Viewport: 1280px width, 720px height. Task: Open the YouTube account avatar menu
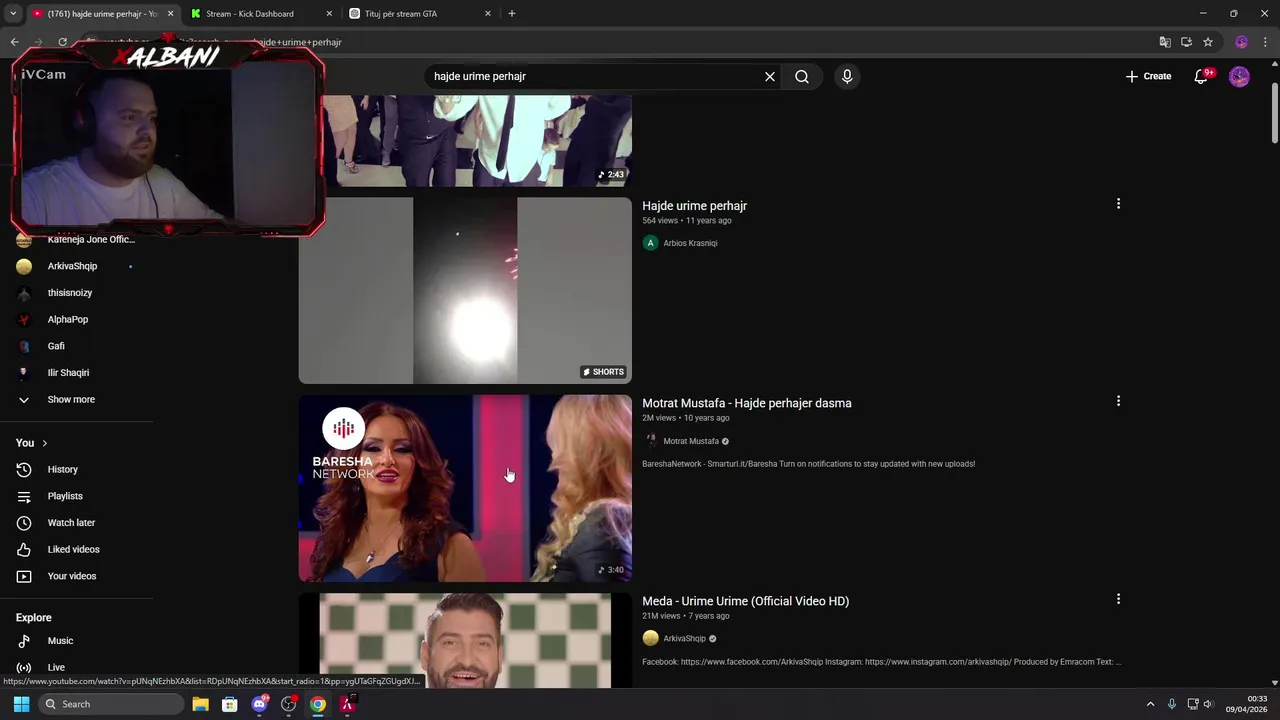click(1239, 76)
